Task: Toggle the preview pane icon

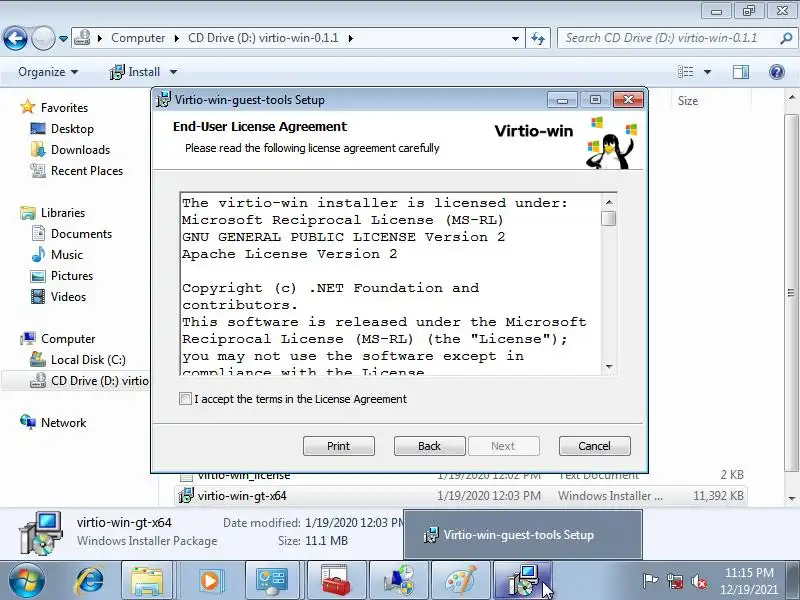Action: coord(741,72)
